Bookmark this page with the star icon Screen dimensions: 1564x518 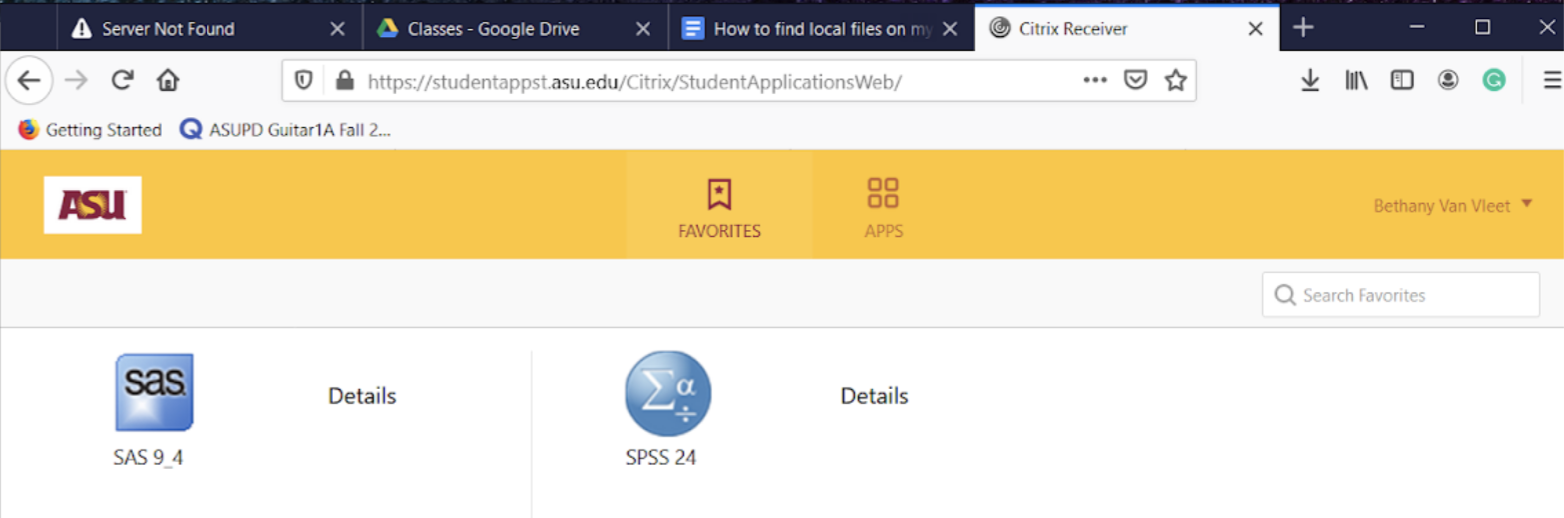coord(1176,81)
